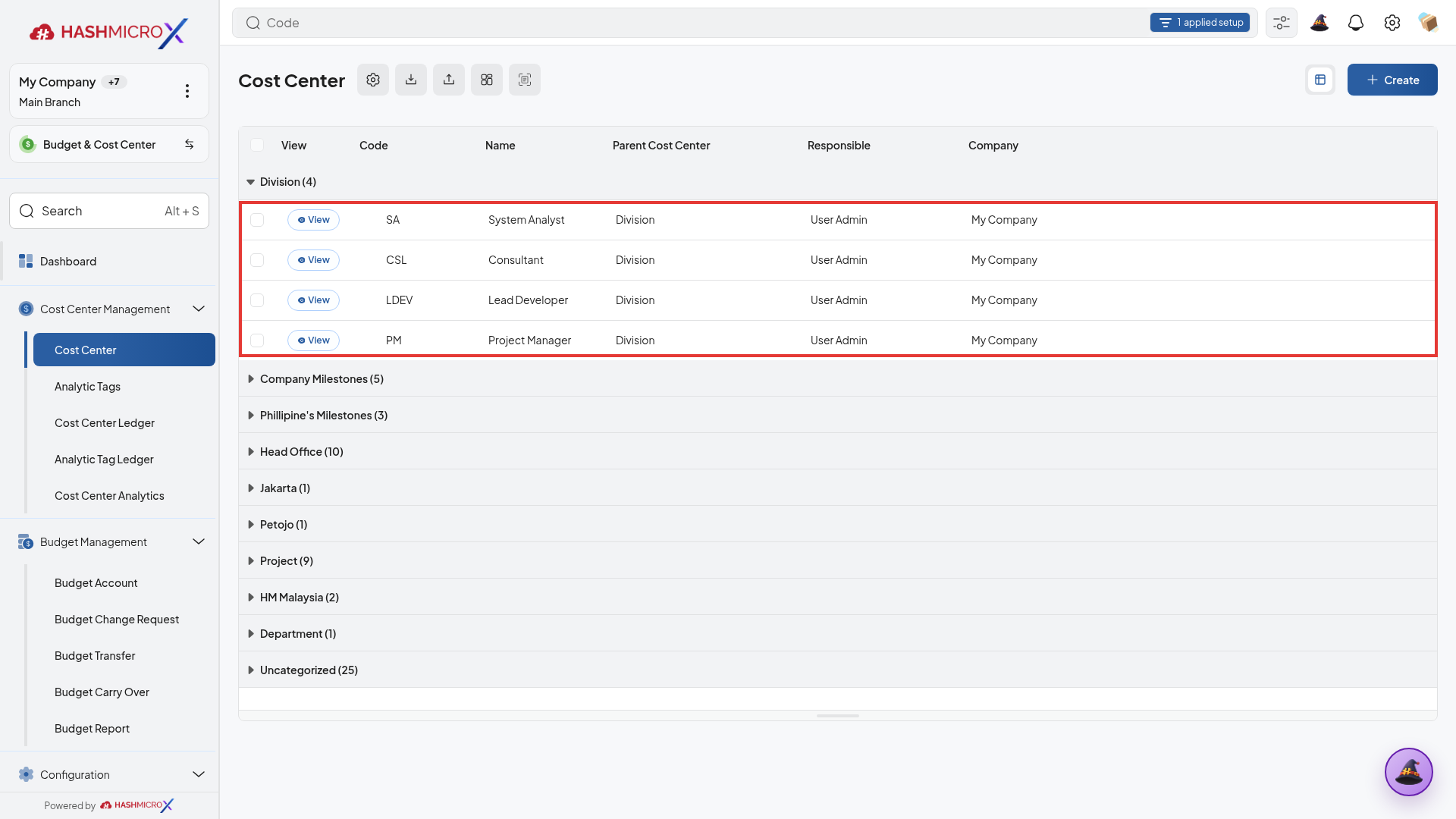Image resolution: width=1456 pixels, height=819 pixels.
Task: Open global settings gear in top bar
Action: [1392, 23]
